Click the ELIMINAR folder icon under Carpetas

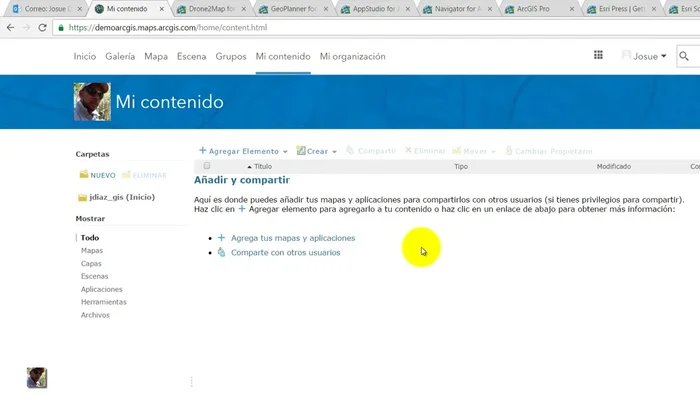(x=126, y=175)
